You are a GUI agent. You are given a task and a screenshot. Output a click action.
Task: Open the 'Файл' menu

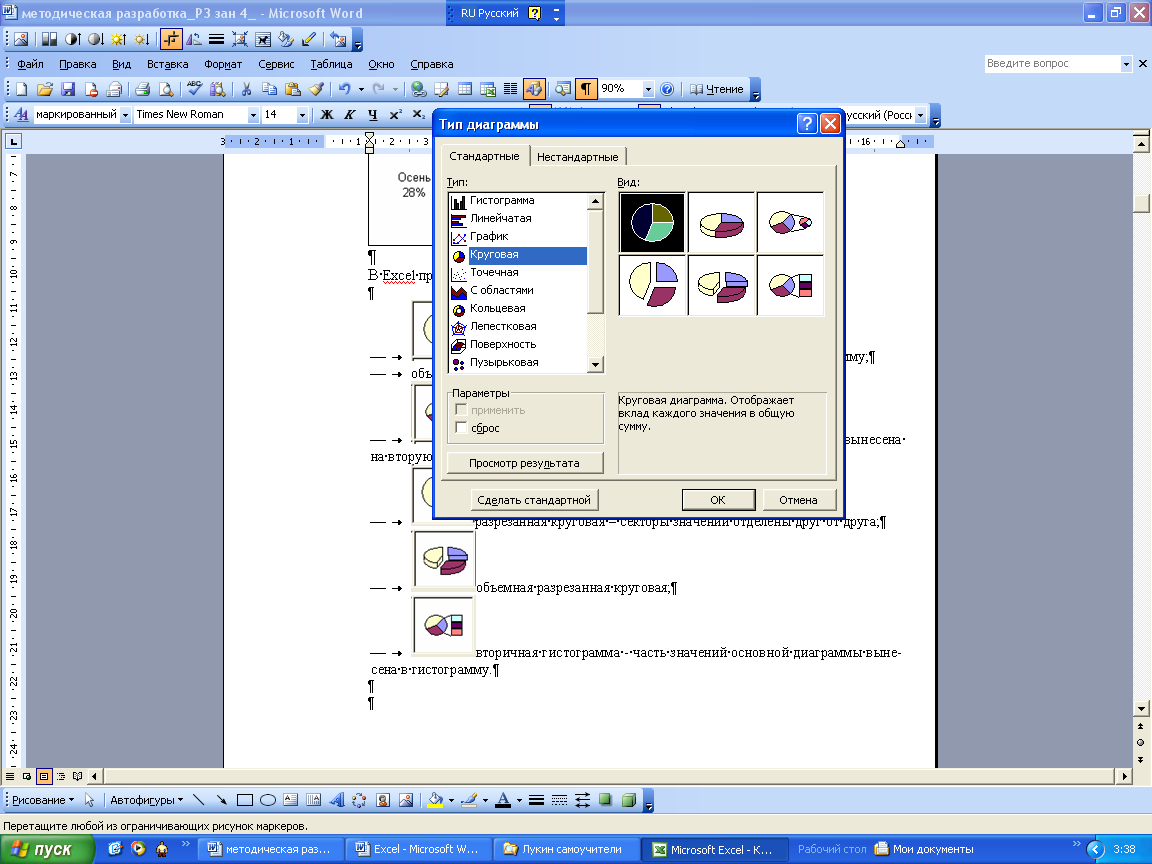[x=30, y=64]
